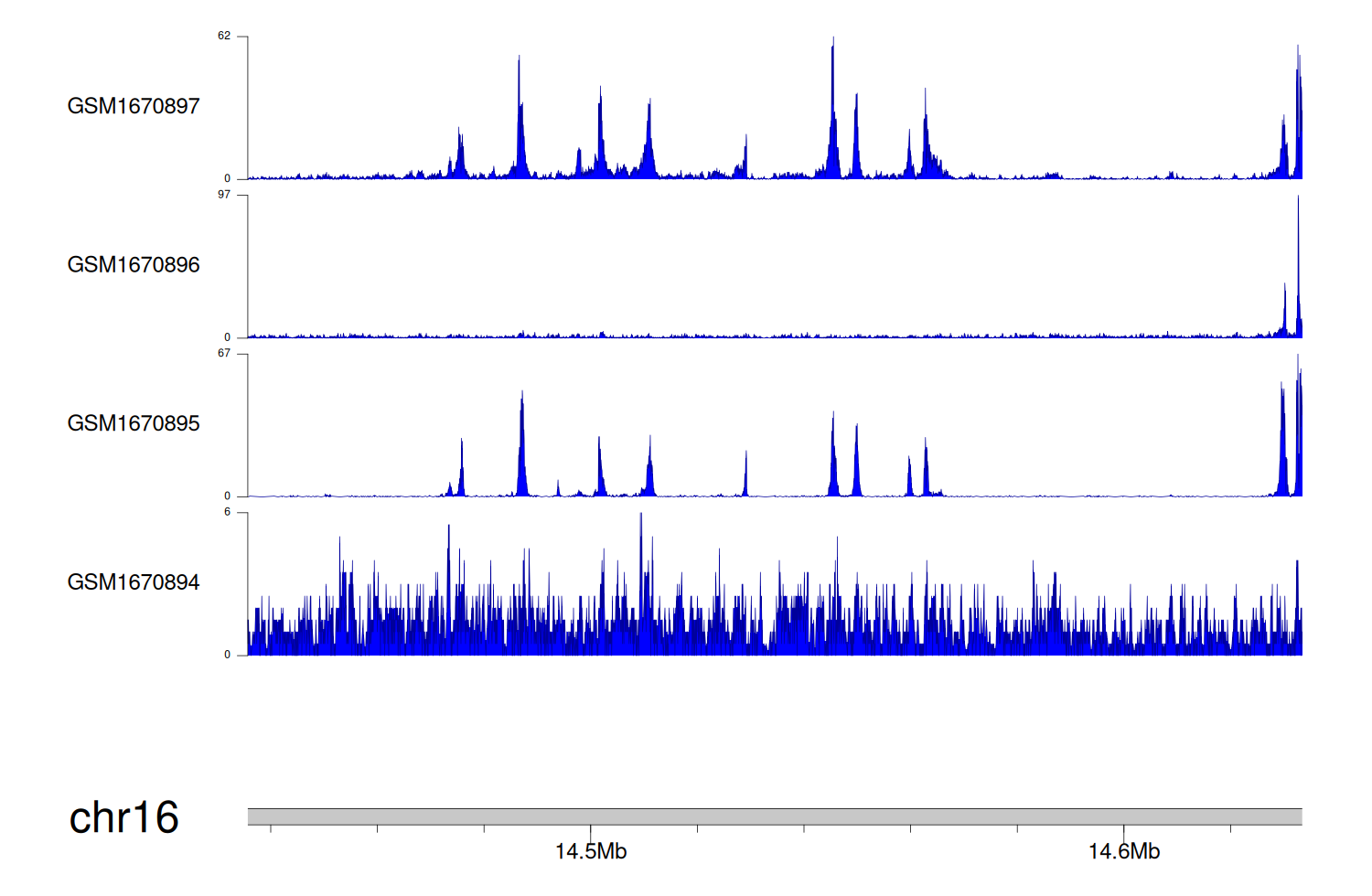
Task: Click the 14.5Mb axis position label
Action: 591,852
